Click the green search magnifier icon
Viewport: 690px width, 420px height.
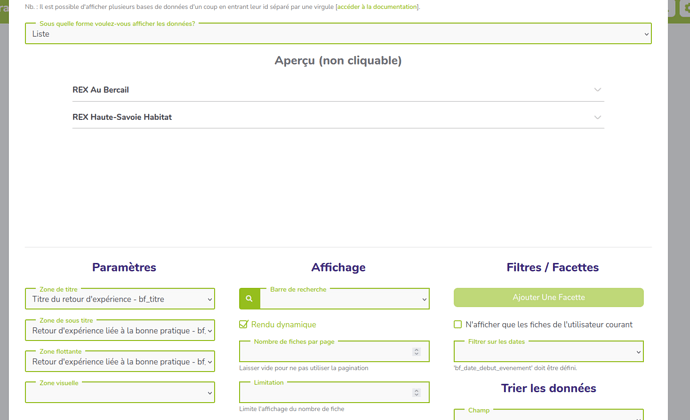249,299
